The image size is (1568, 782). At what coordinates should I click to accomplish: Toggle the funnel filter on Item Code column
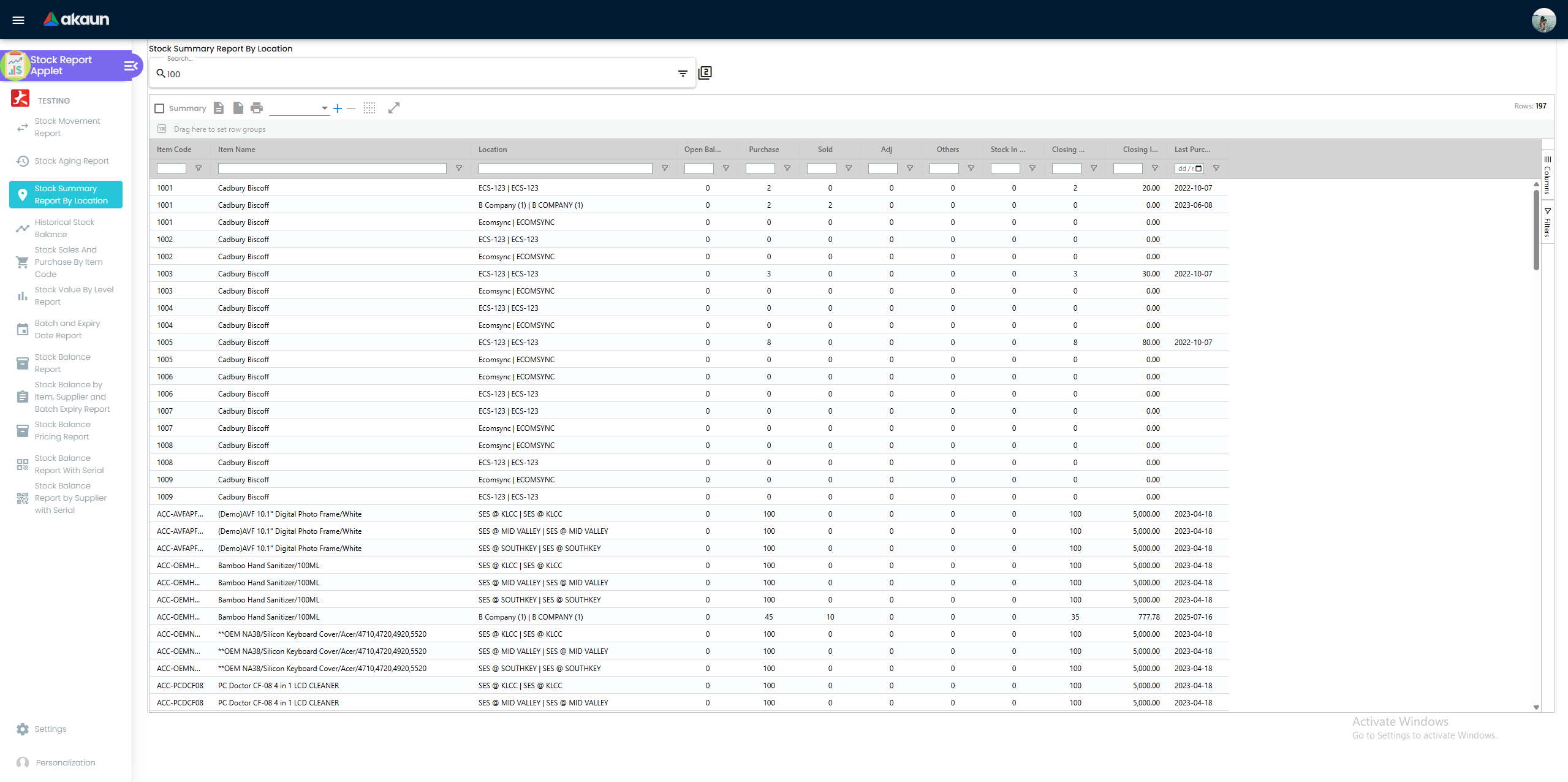(x=199, y=168)
